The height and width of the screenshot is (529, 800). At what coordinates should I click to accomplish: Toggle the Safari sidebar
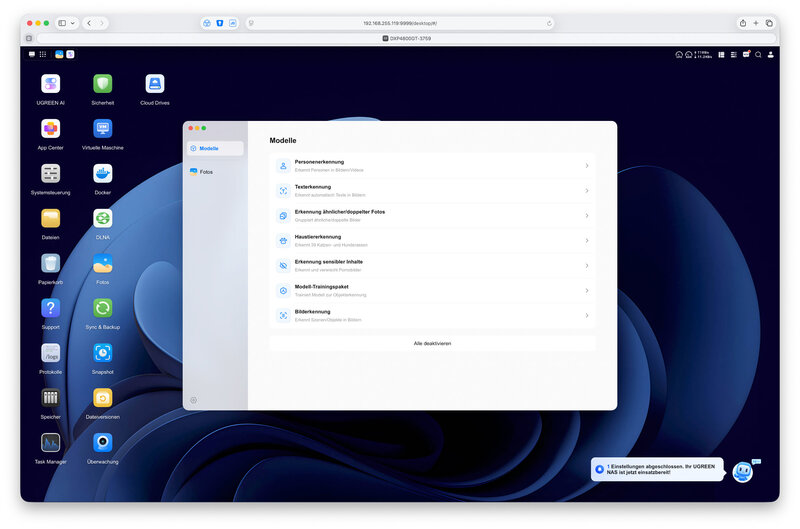coord(62,23)
